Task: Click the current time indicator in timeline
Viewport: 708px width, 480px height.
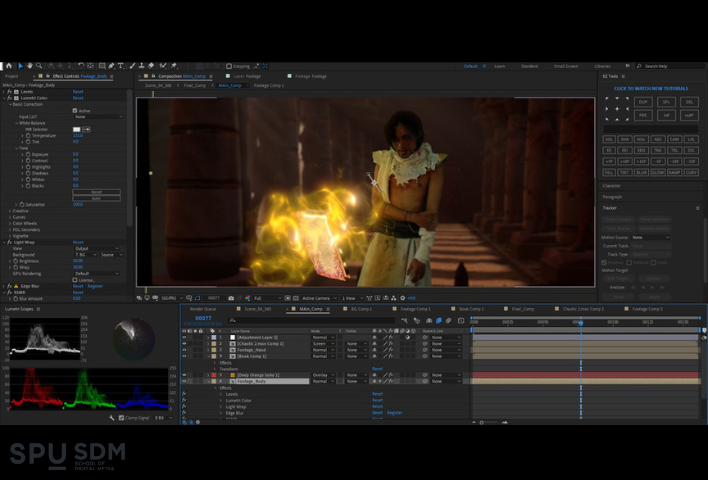Action: (x=581, y=323)
